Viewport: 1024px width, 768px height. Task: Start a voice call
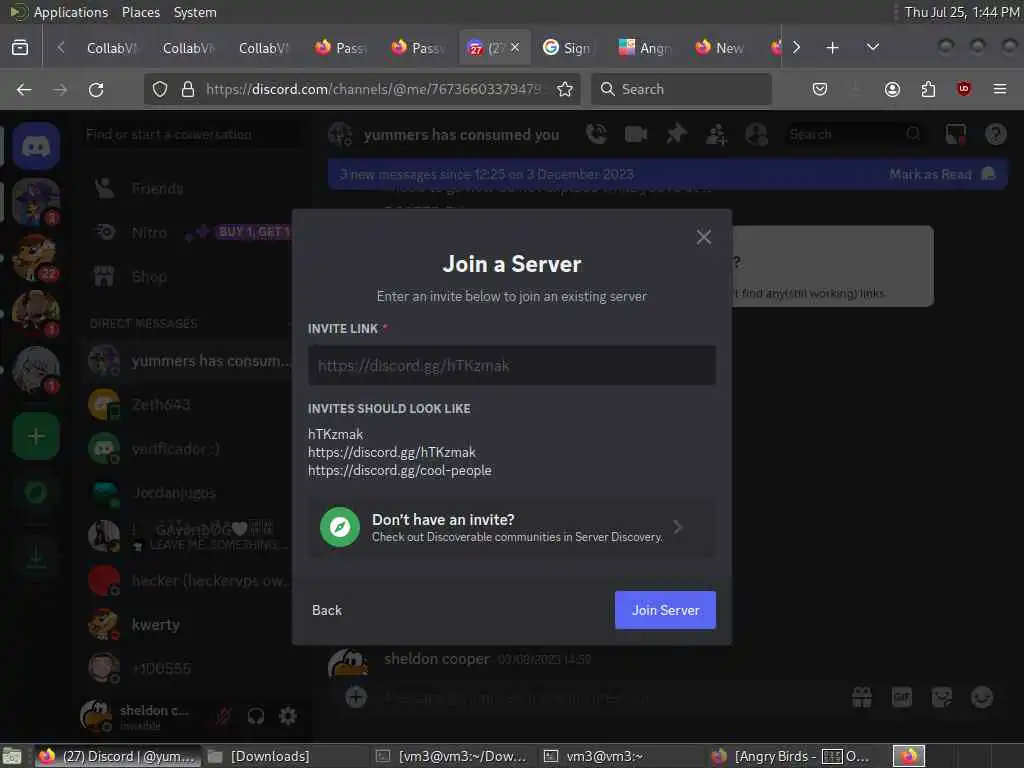coord(596,134)
